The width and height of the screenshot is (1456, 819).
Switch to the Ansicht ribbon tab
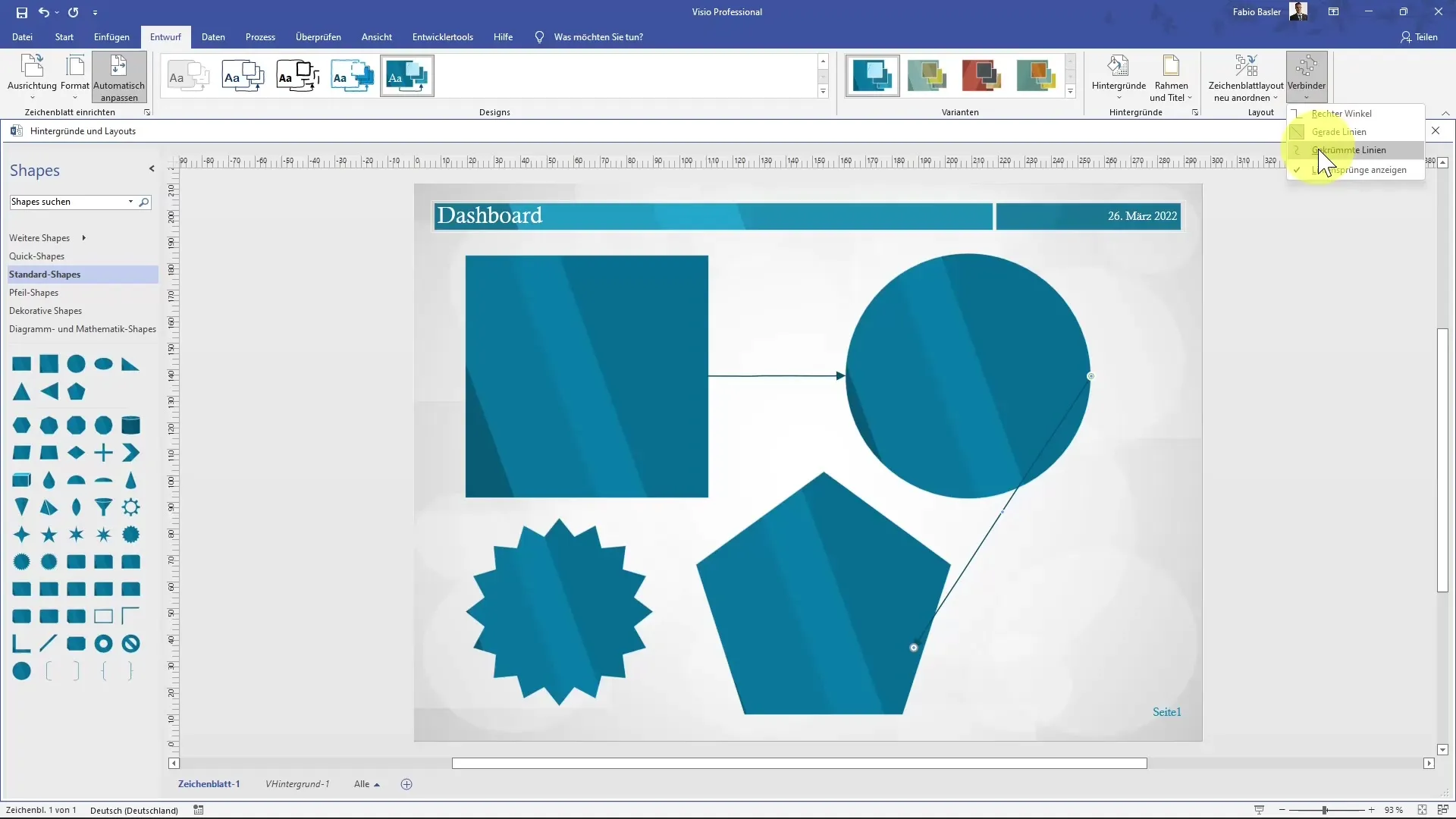(377, 37)
